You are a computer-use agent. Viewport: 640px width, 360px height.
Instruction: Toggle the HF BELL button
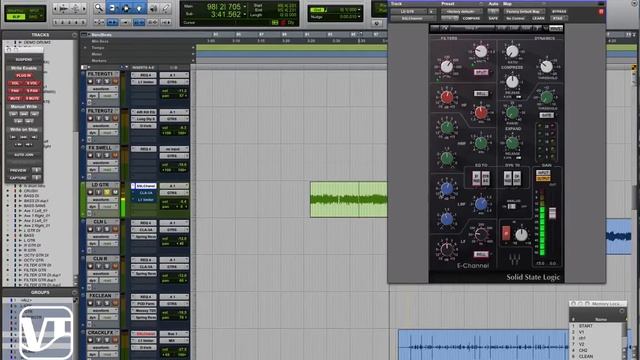pyautogui.click(x=481, y=93)
